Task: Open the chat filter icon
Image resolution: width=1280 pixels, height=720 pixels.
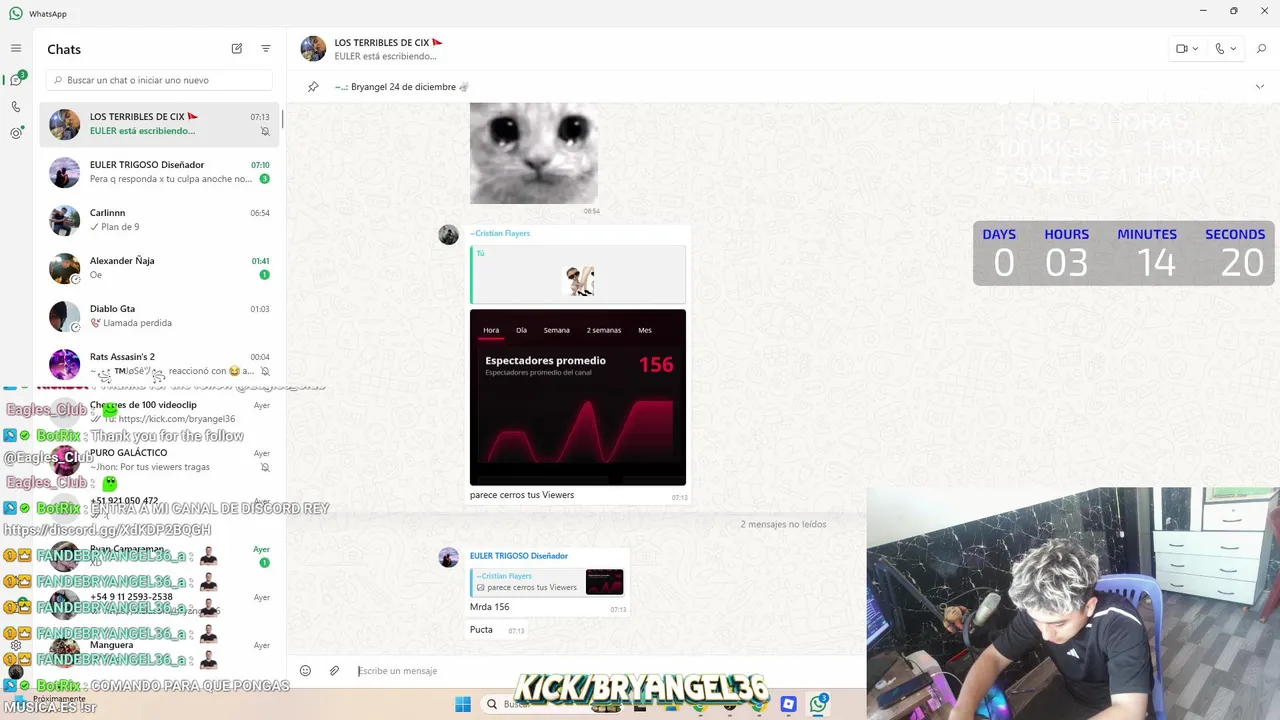Action: coord(266,48)
